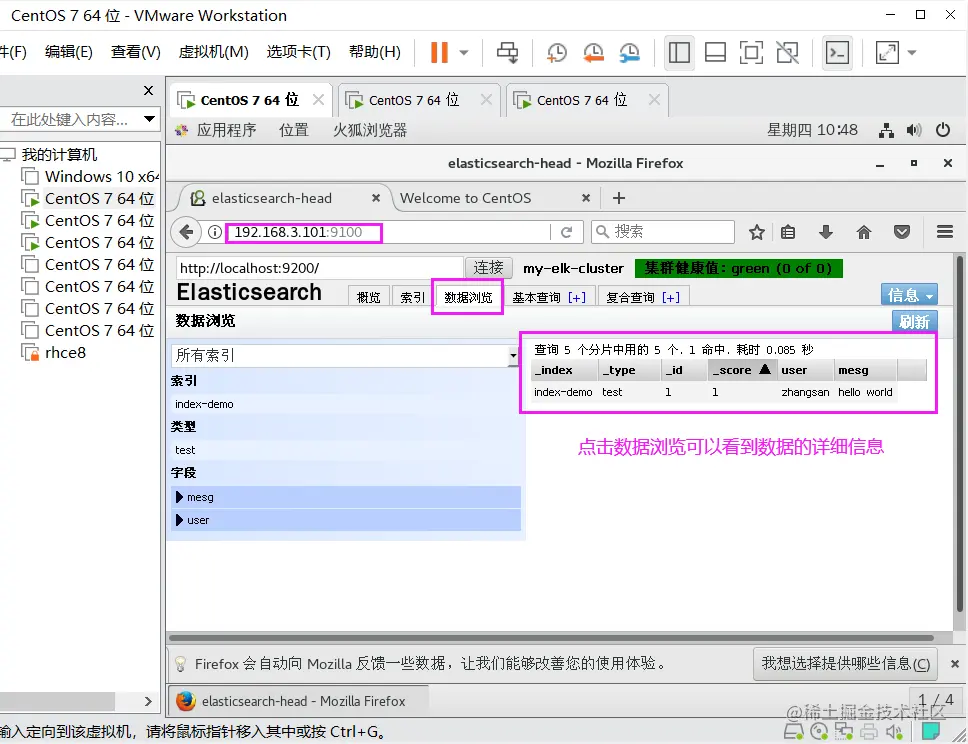The image size is (968, 744).
Task: Open the console view terminal icon
Action: click(x=837, y=52)
